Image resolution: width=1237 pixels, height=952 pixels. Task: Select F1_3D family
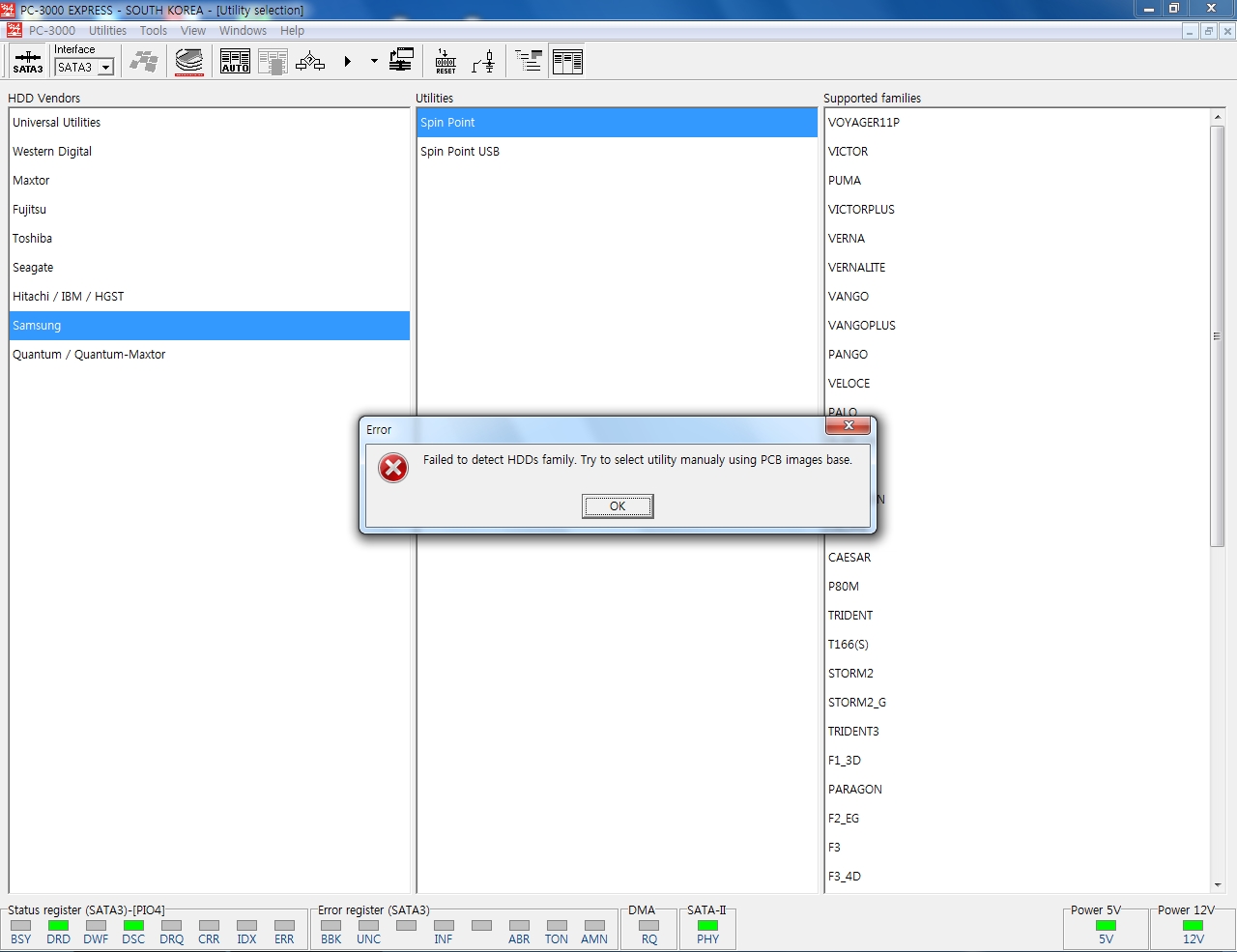click(1017, 761)
